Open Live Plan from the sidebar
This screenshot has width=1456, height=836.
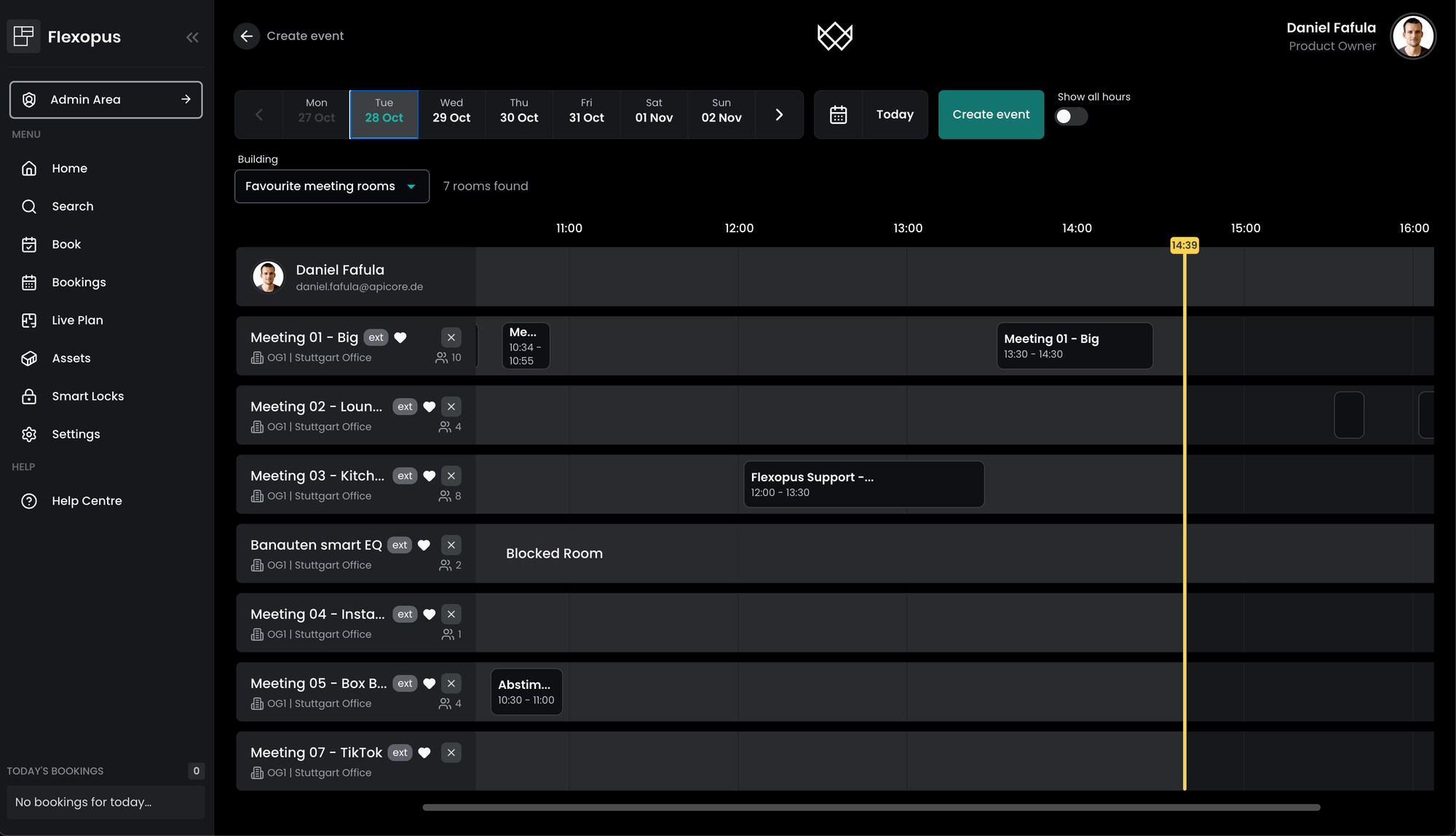pyautogui.click(x=77, y=320)
